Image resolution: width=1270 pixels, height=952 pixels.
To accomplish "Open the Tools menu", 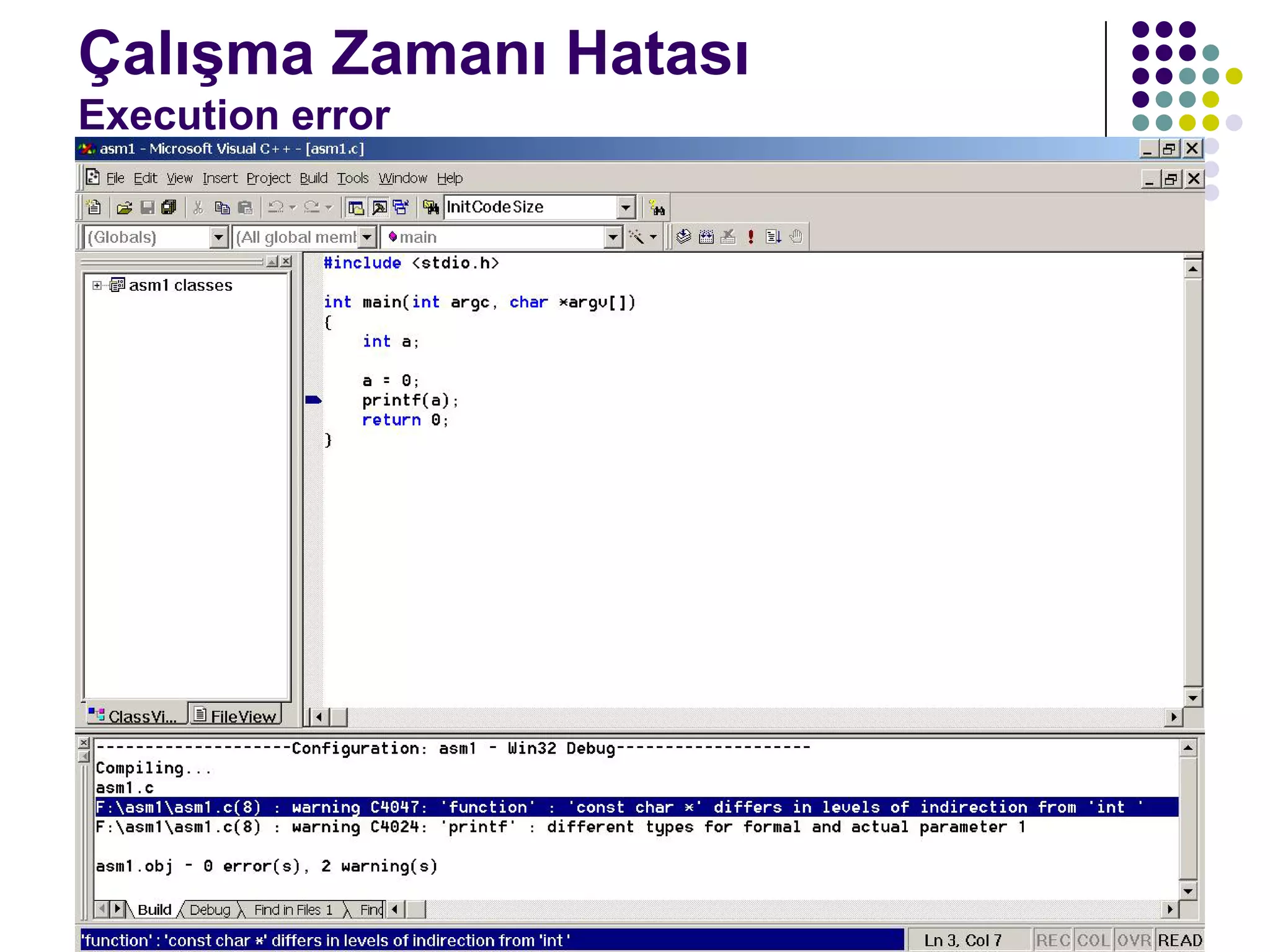I will coord(353,178).
